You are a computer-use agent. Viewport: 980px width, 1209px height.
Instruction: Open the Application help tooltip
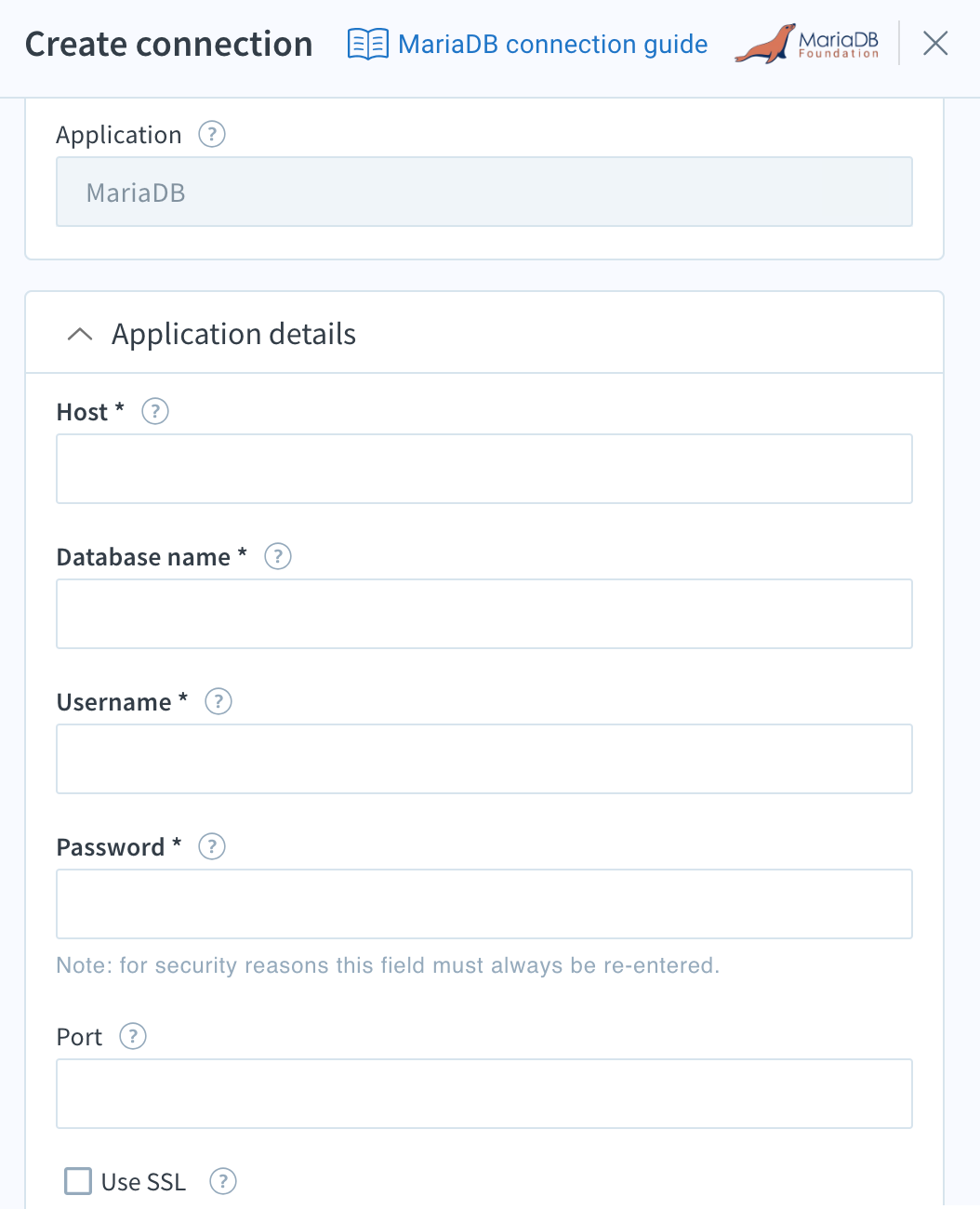pos(211,134)
